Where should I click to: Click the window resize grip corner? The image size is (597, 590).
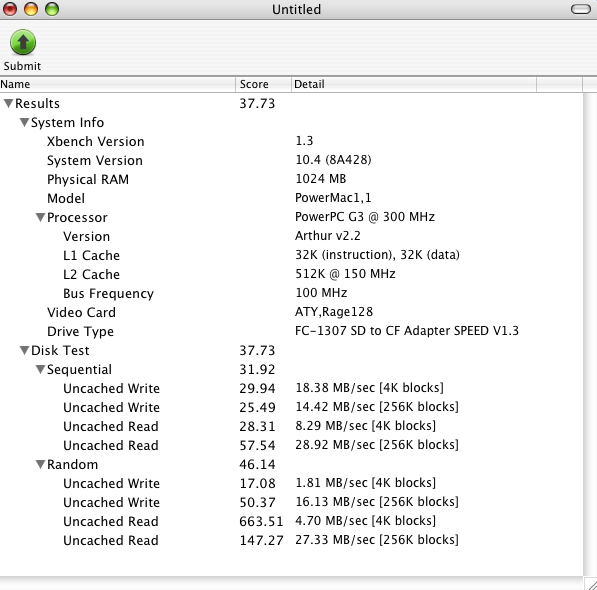(x=591, y=584)
